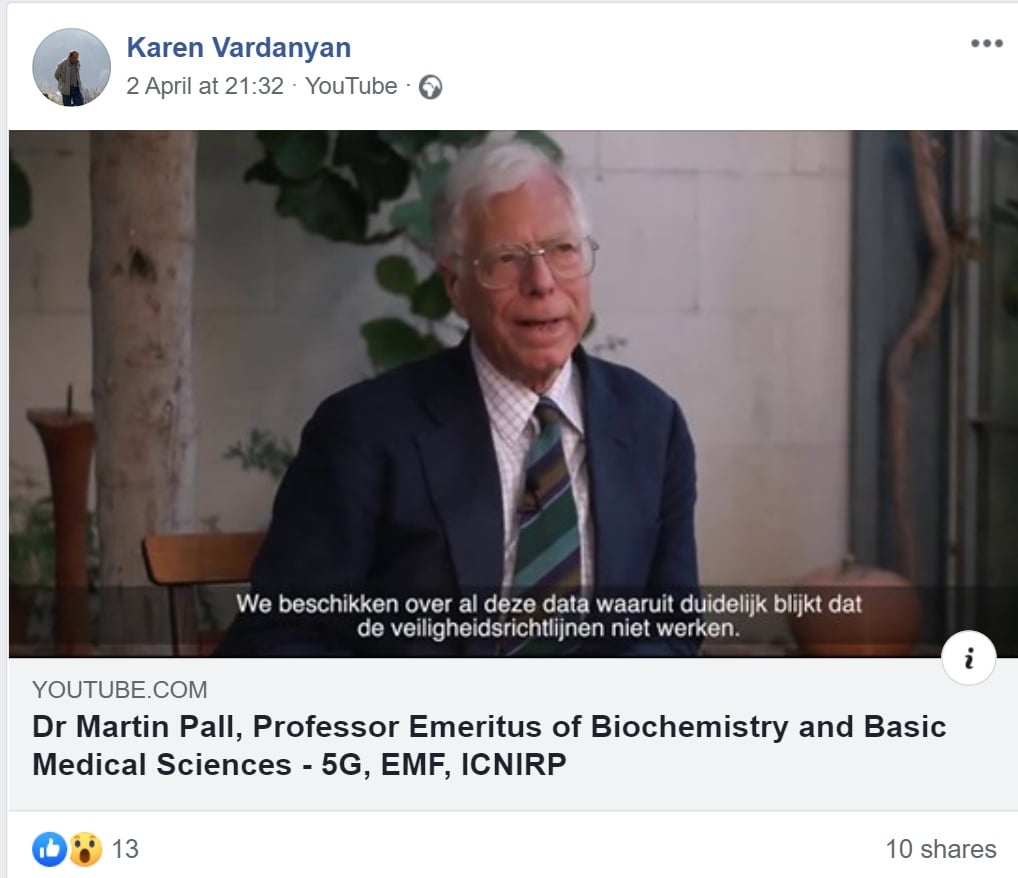Click the Wow reaction emoji icon

click(85, 849)
